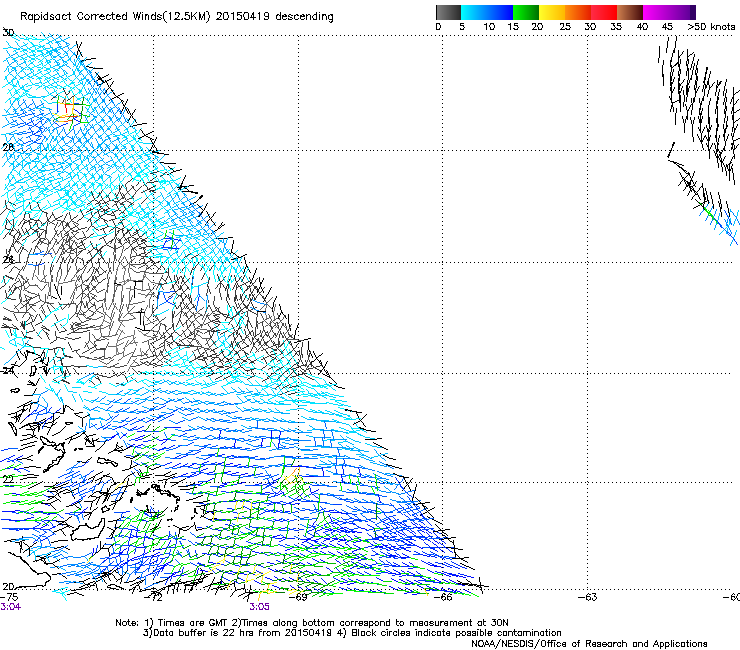This screenshot has height=650, width=740.
Task: Click the '10' color scale label
Action: tap(489, 26)
